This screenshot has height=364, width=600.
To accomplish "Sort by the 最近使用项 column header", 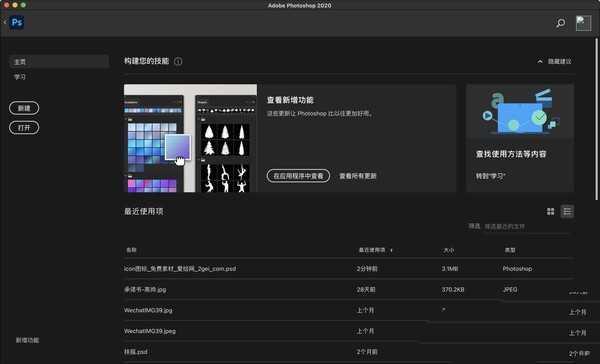I will click(x=372, y=250).
